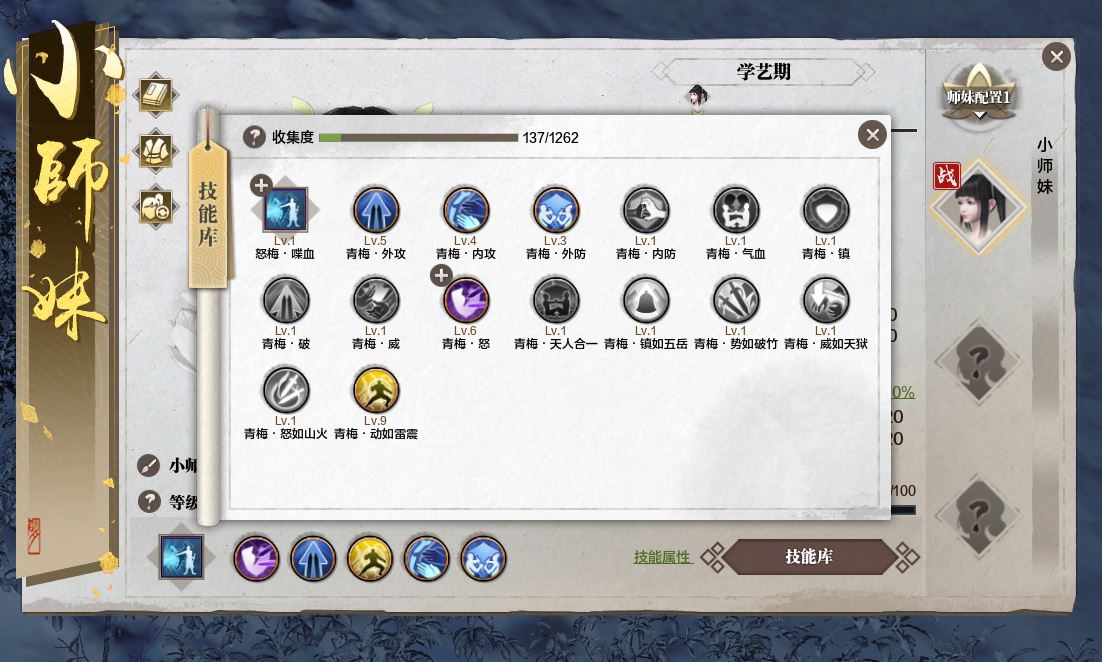Click the 技能库 button
Viewport: 1102px width, 662px height.
[809, 557]
